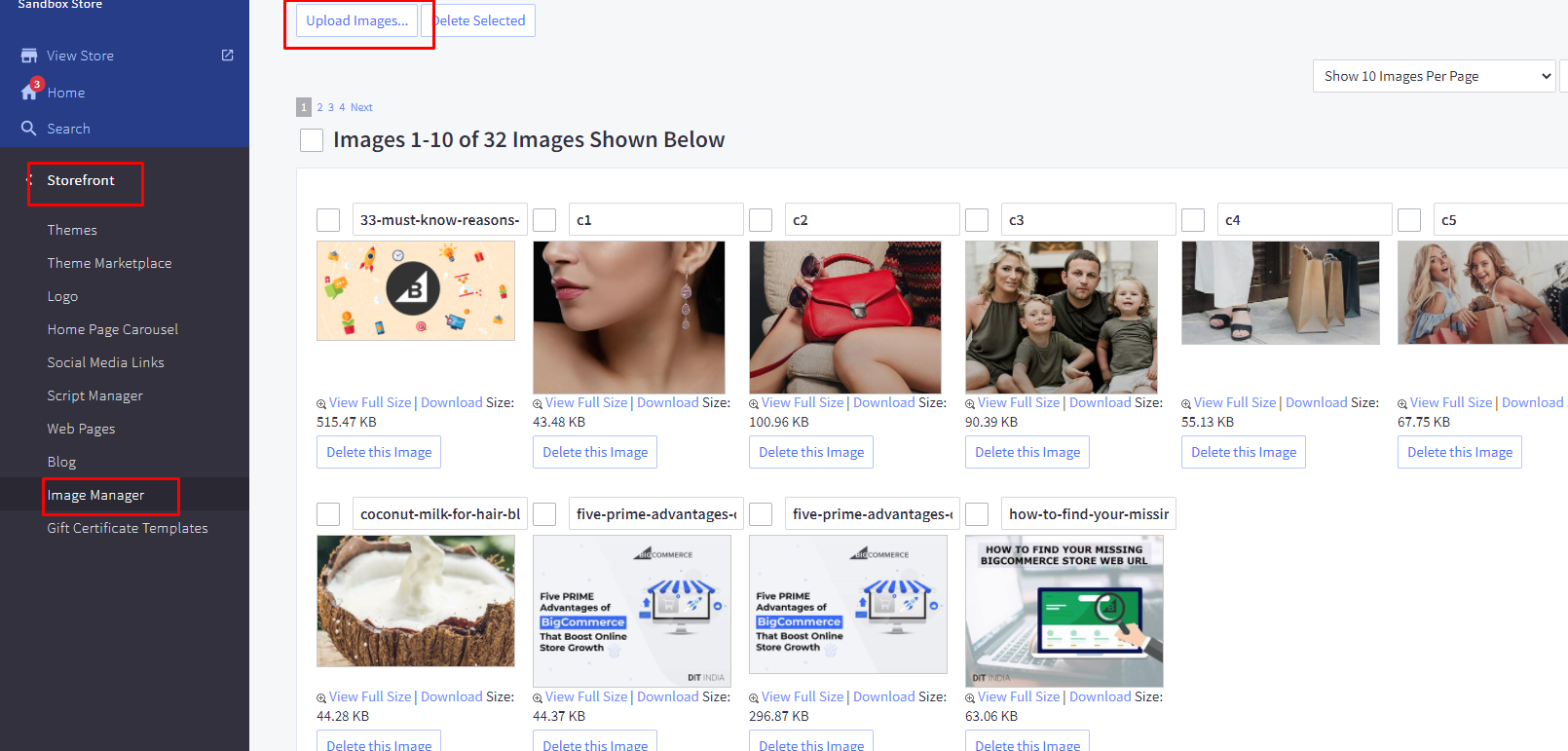This screenshot has height=751, width=1568.
Task: Click the c1 name input field
Action: 656,219
